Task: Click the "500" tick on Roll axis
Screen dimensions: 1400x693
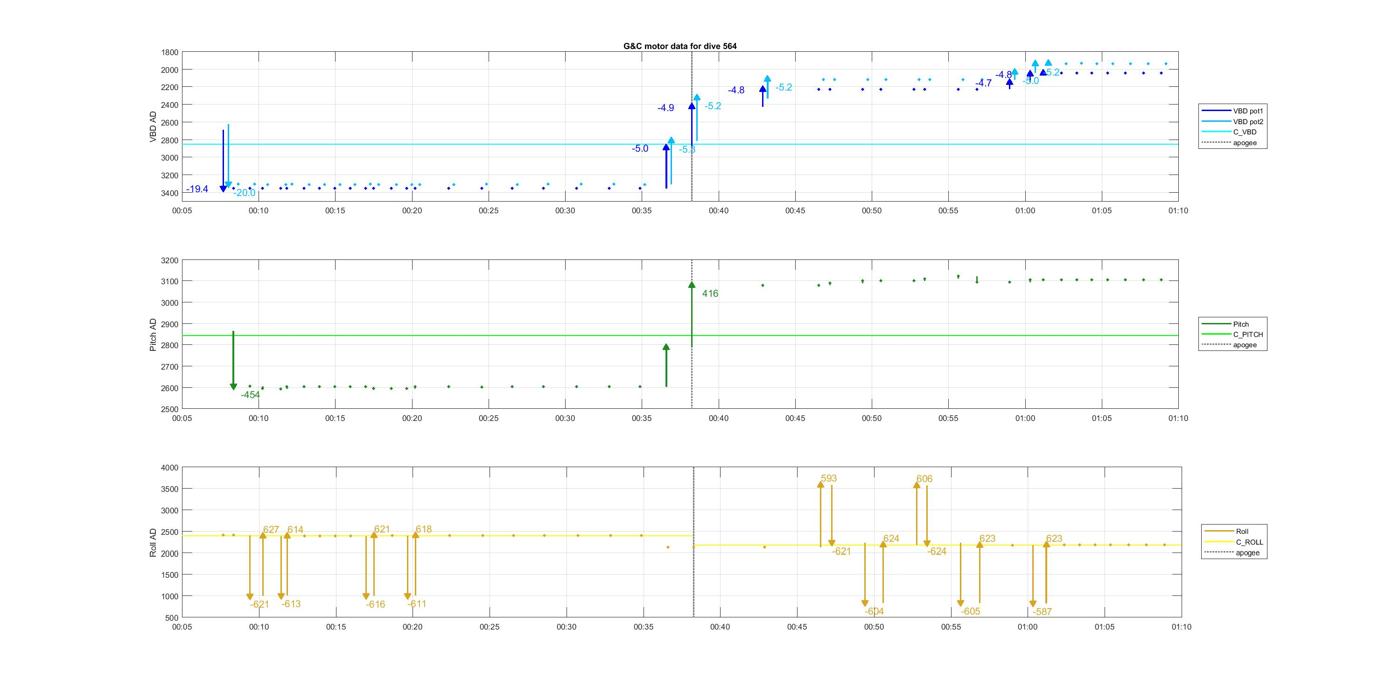Action: click(x=173, y=618)
